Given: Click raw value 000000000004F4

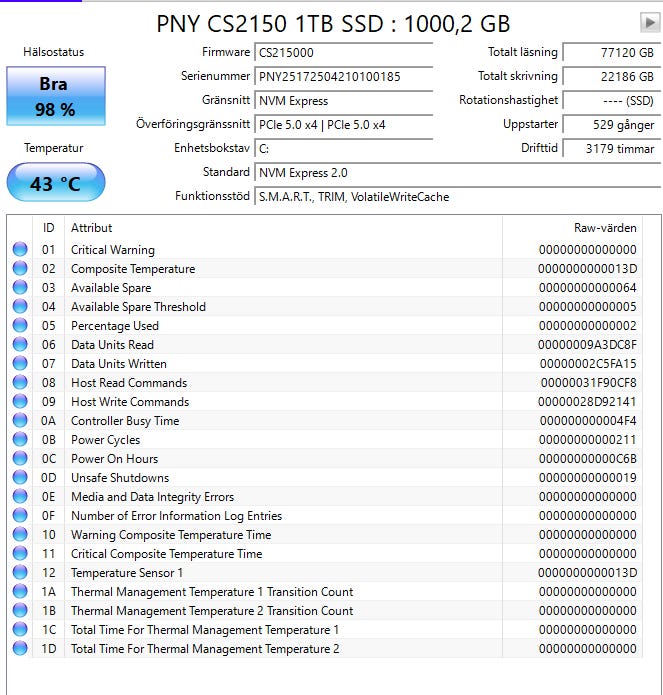Looking at the screenshot, I should 588,421.
